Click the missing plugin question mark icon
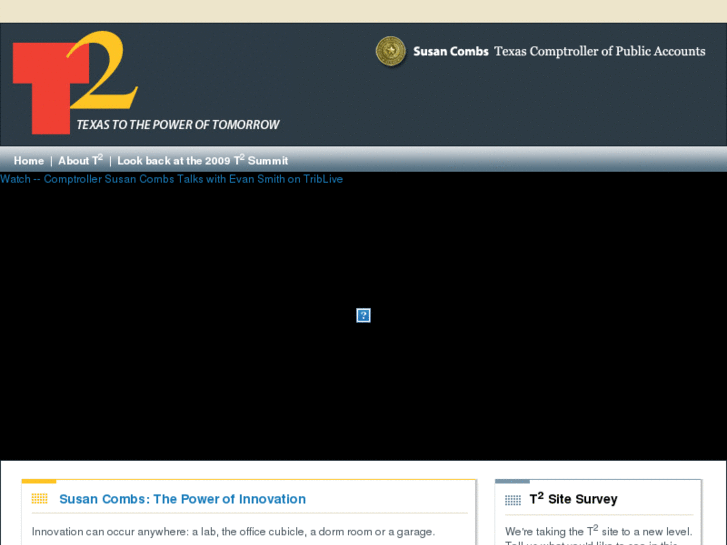 point(363,315)
